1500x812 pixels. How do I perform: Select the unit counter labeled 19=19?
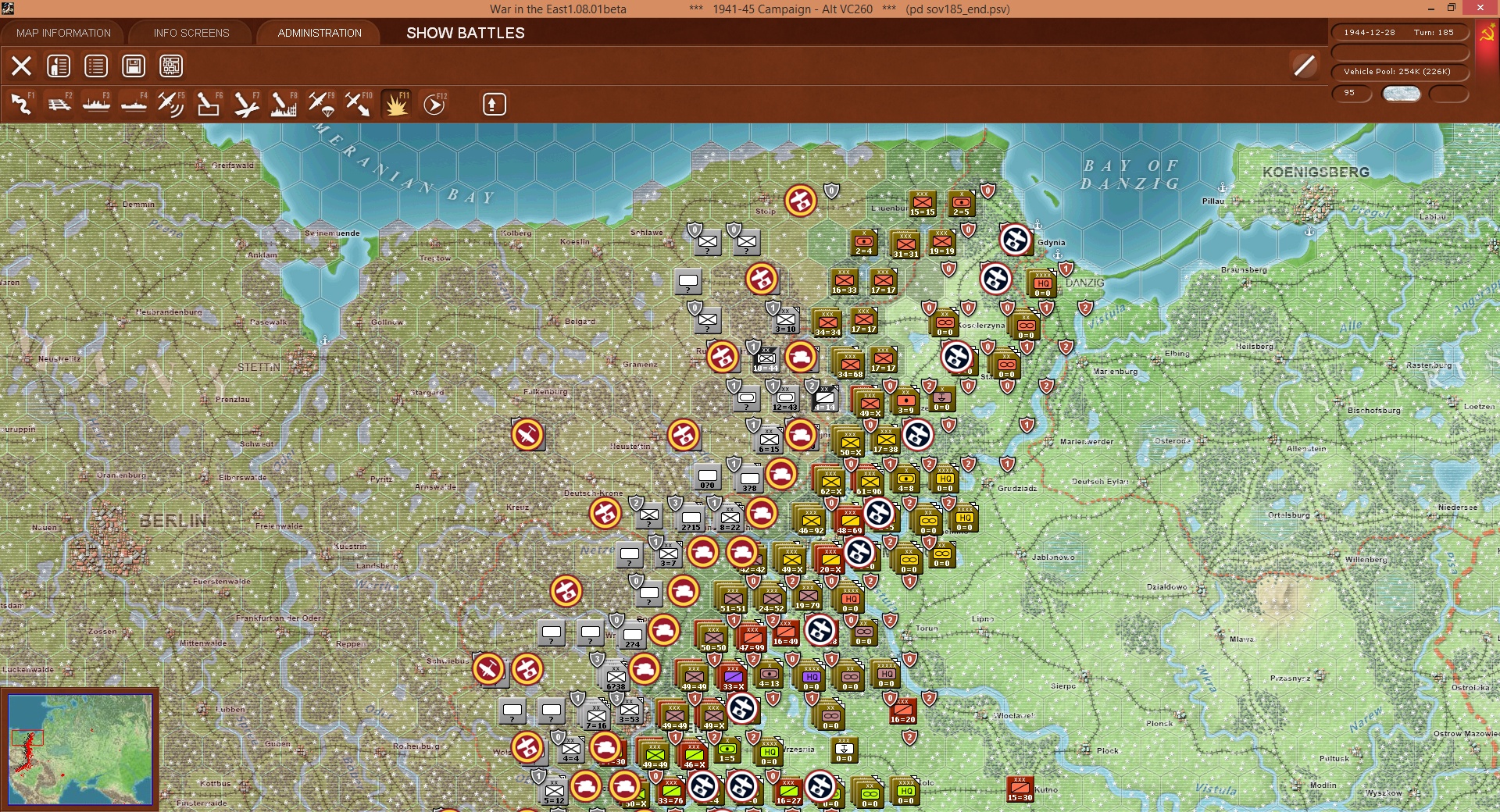point(942,243)
